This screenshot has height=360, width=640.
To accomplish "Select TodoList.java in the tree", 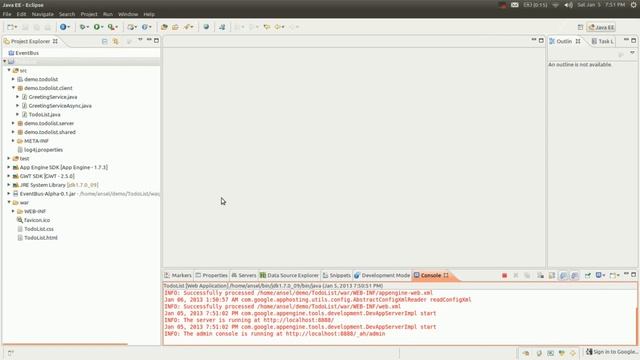I will 44,115.
